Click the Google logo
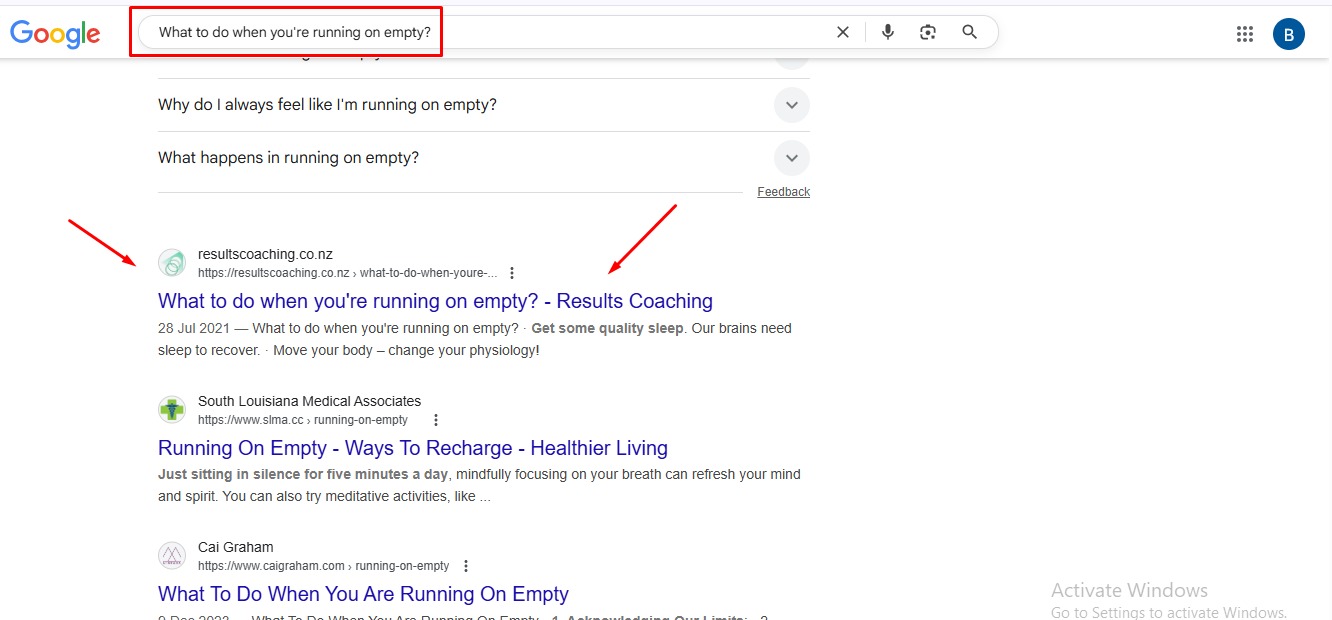The height and width of the screenshot is (620, 1332). (x=55, y=33)
